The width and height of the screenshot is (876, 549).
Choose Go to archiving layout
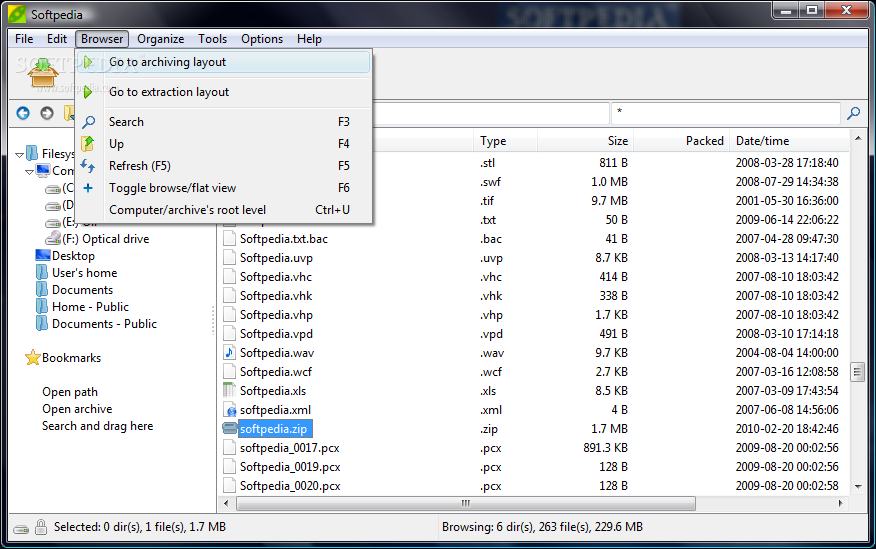223,62
